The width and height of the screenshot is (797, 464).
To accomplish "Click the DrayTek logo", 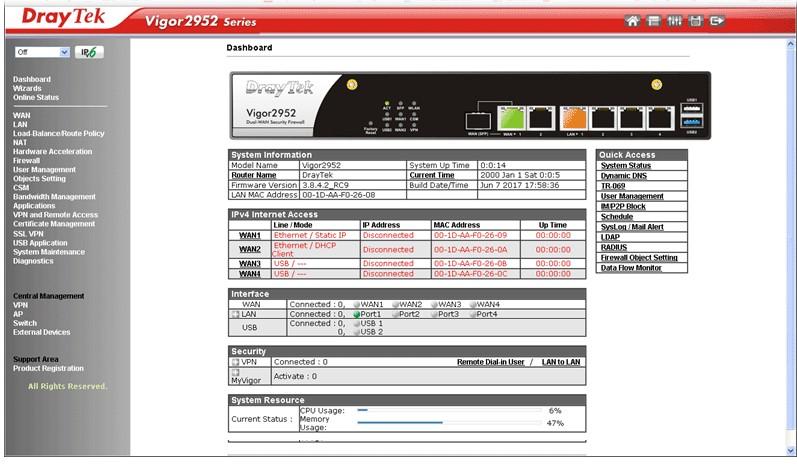I will pyautogui.click(x=64, y=18).
